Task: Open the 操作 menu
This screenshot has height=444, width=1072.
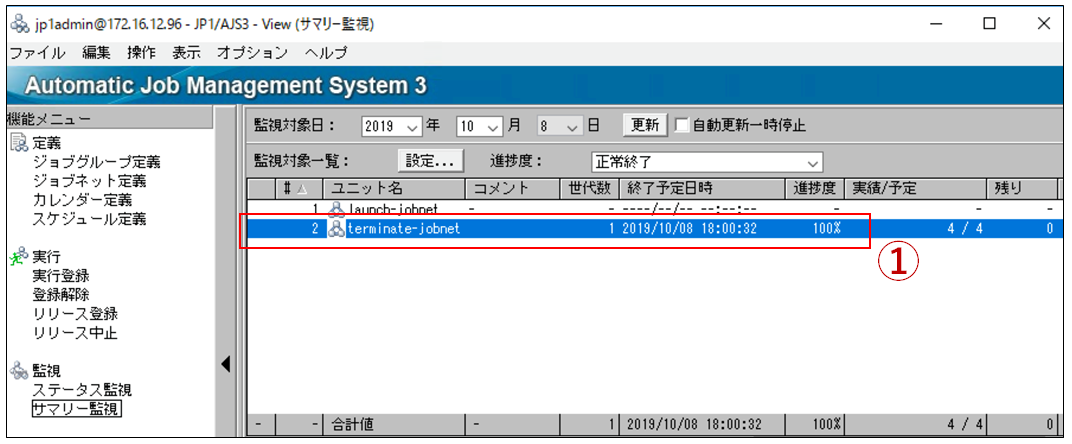Action: pyautogui.click(x=141, y=53)
